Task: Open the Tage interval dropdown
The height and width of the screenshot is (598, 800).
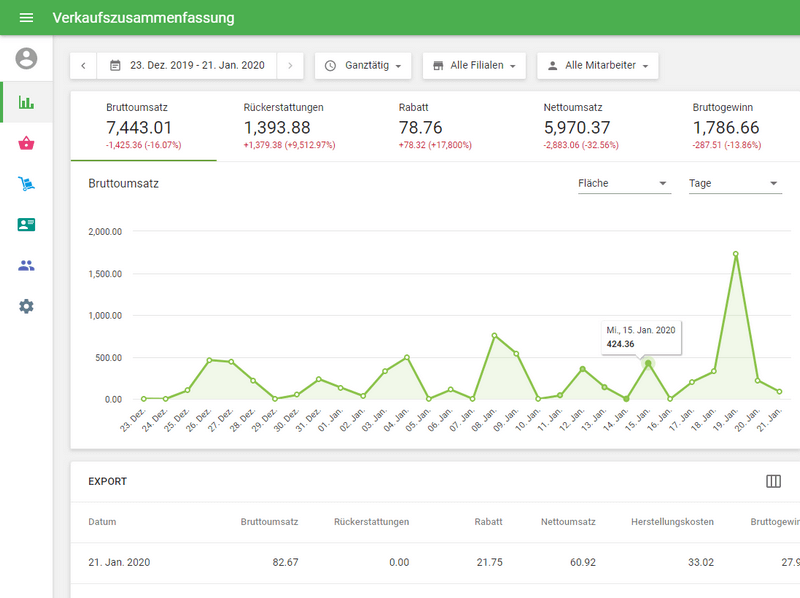Action: [733, 184]
